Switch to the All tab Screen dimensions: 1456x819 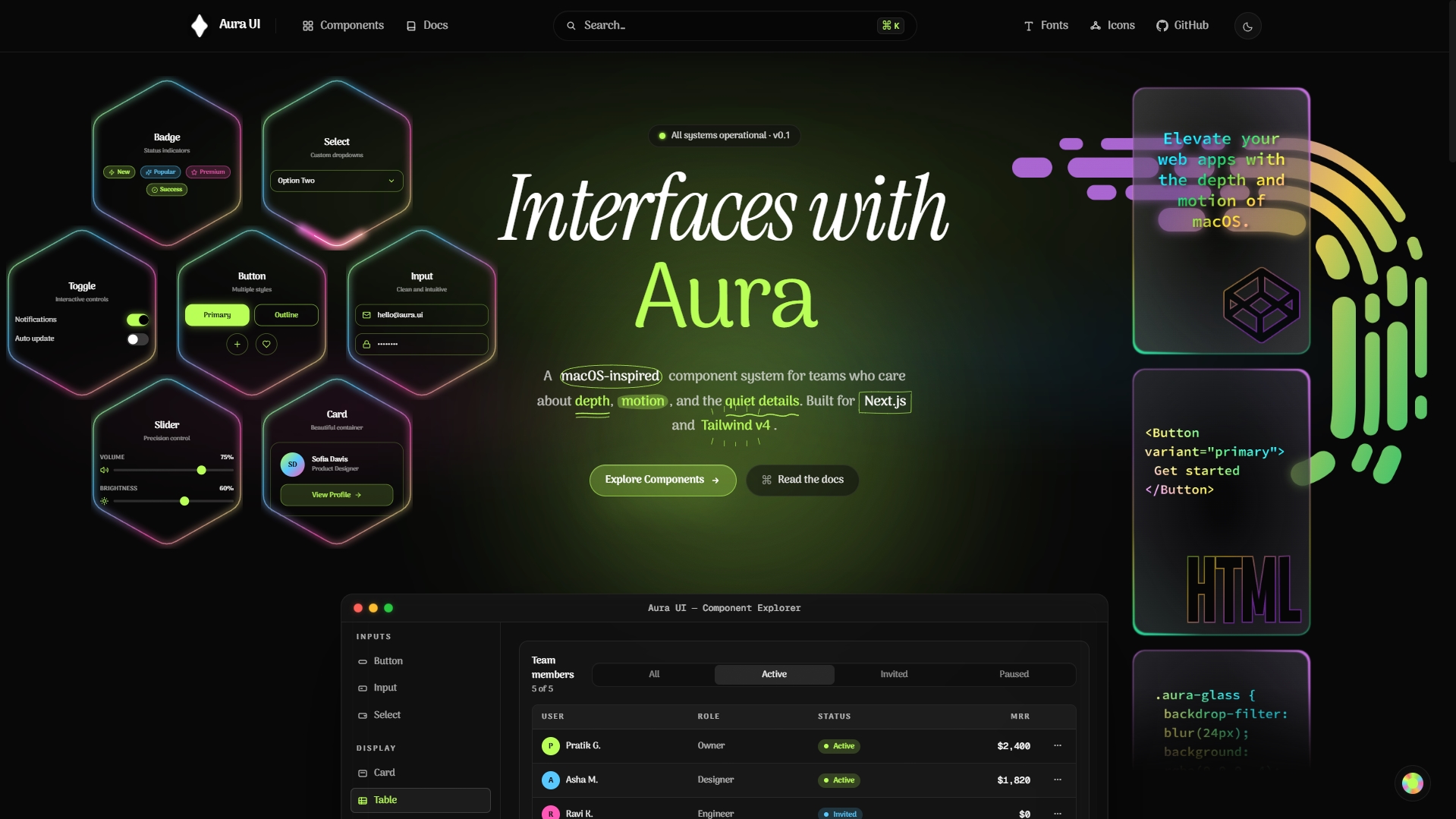[x=654, y=675]
